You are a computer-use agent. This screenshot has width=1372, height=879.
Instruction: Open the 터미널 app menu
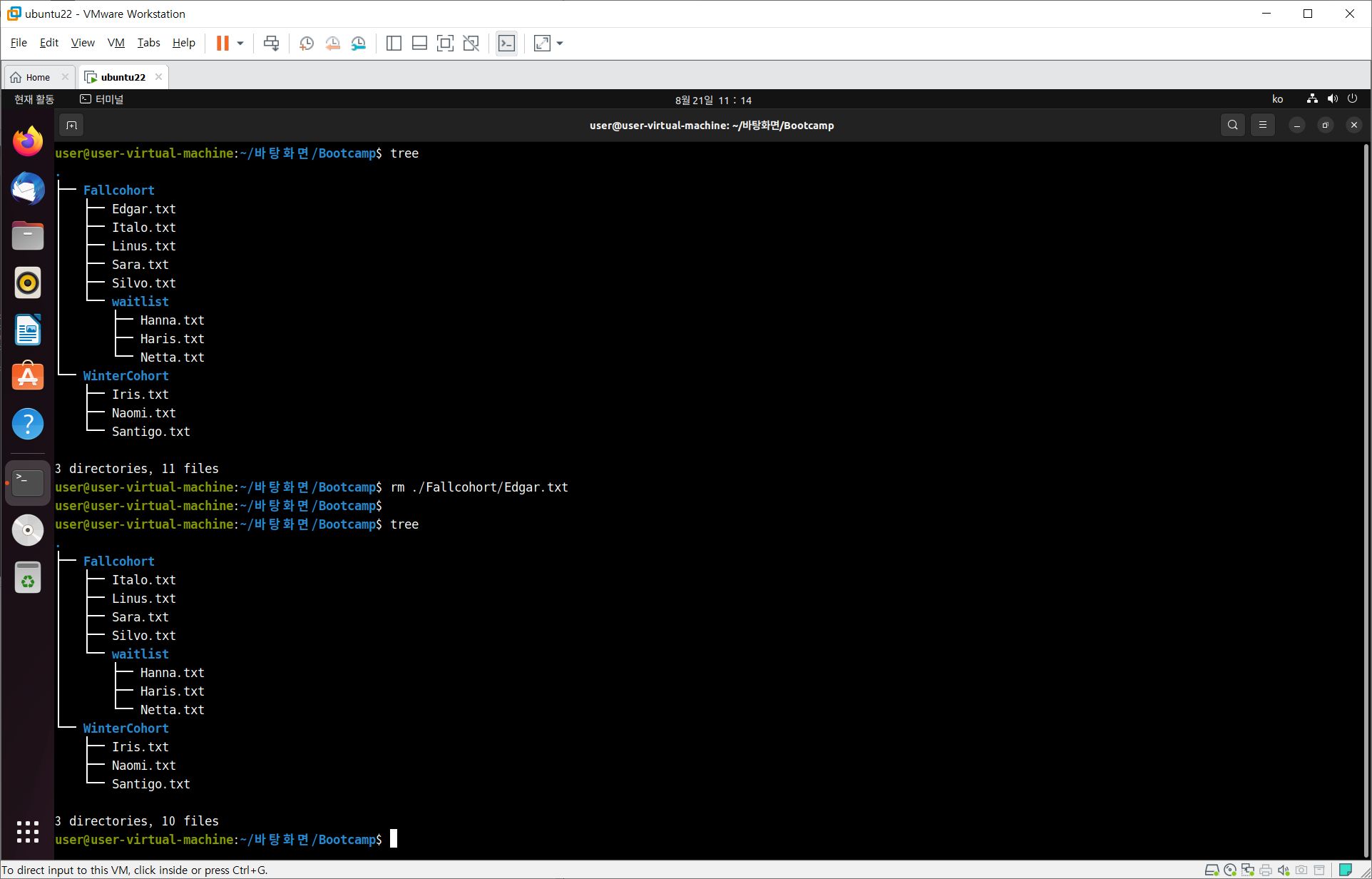click(x=102, y=99)
